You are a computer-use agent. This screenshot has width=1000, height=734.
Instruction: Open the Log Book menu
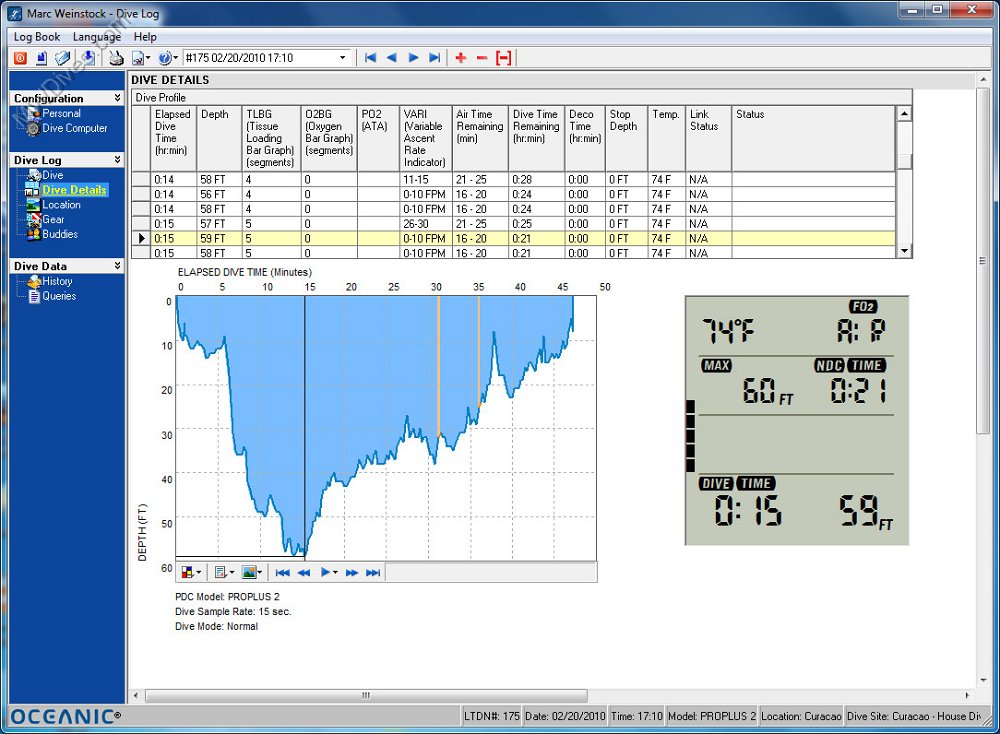(x=37, y=37)
